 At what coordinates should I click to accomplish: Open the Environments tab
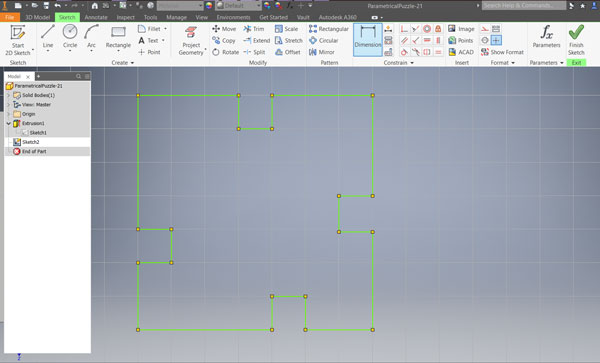coord(233,17)
